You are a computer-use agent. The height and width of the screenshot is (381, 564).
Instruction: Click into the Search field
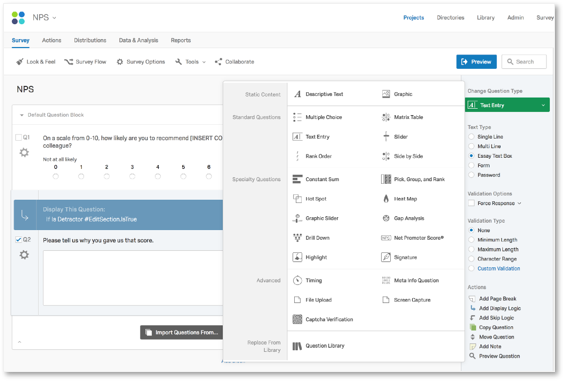[524, 62]
